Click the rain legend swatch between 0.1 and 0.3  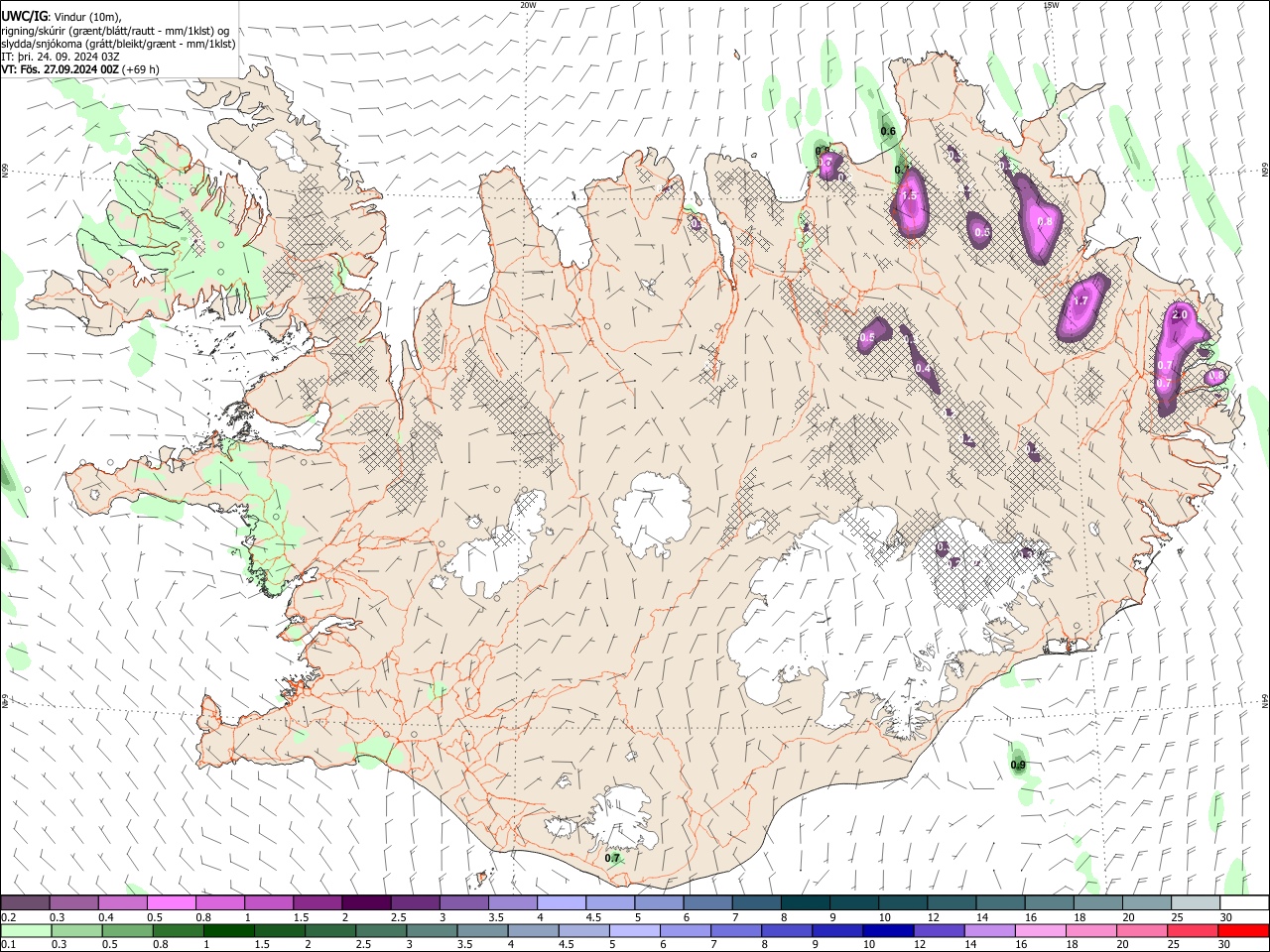(x=26, y=930)
